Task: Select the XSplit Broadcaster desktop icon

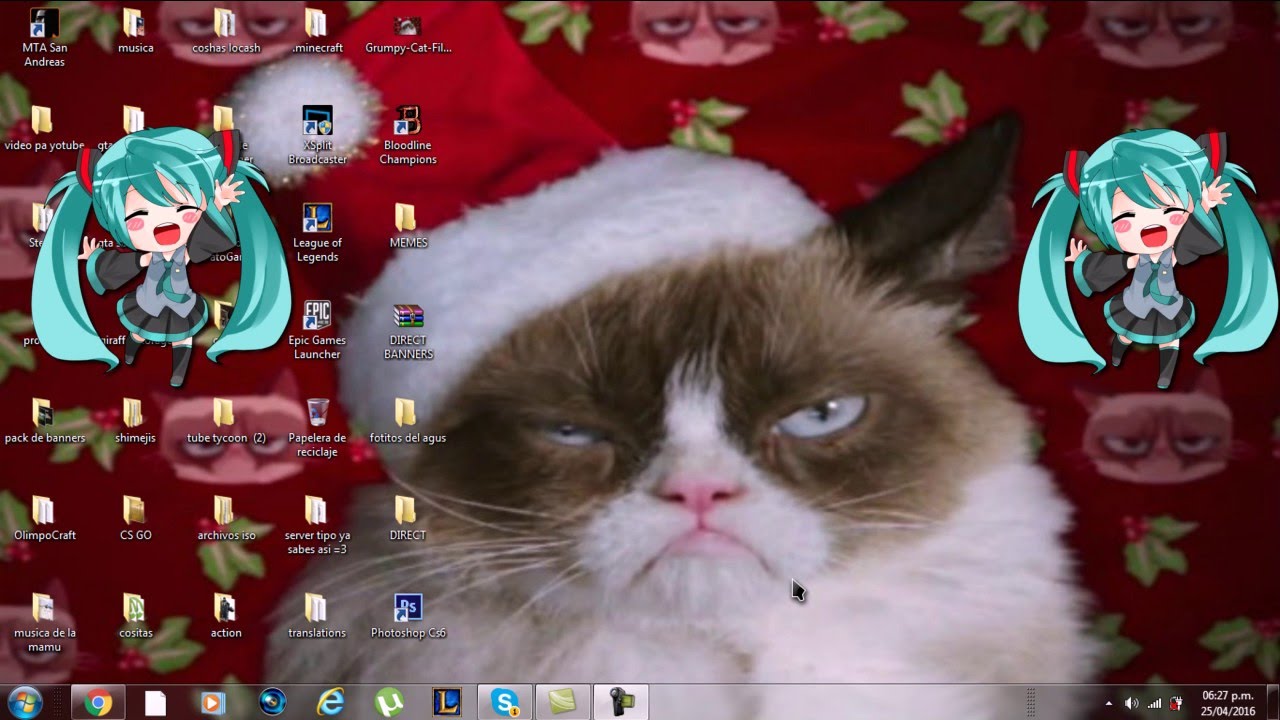Action: [317, 136]
